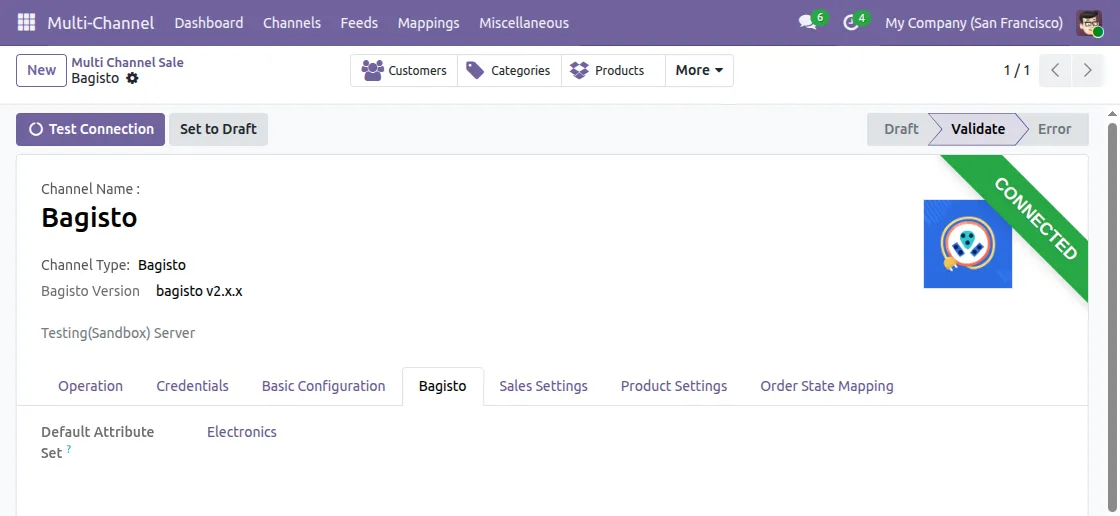Open the Electronics attribute set link

(x=241, y=432)
